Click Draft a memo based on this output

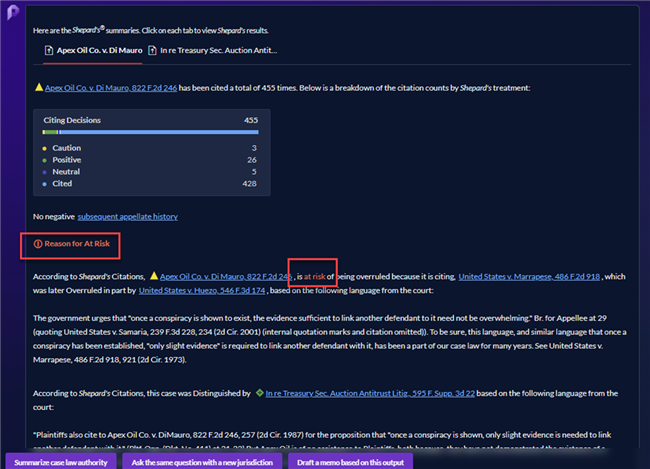tap(350, 462)
